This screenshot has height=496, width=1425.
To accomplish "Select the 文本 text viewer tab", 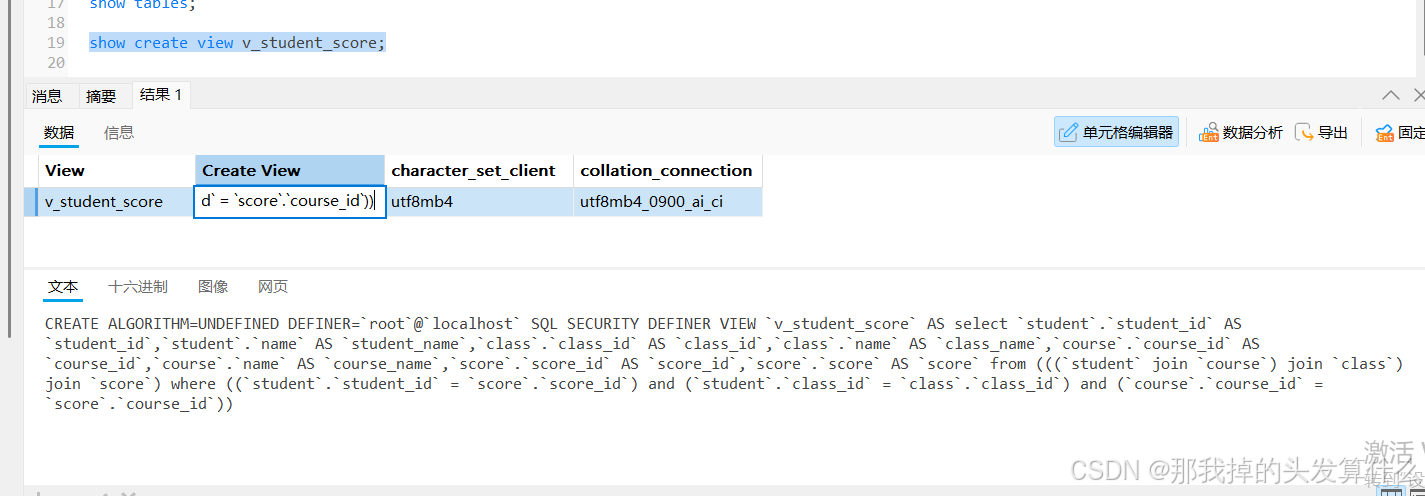I will [x=63, y=287].
